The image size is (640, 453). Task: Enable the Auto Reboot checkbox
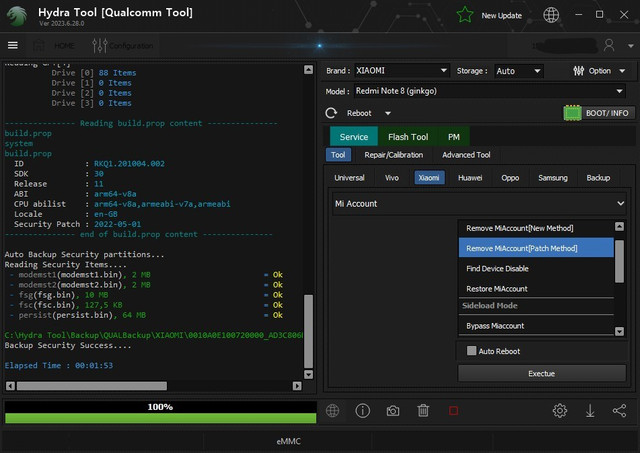click(x=471, y=351)
